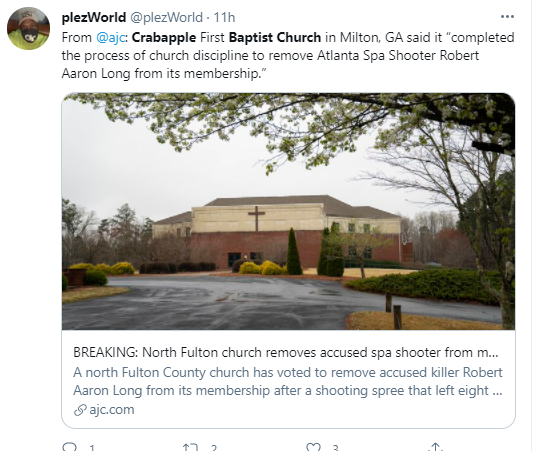
Task: Open the plezWorld display name link
Action: [x=94, y=17]
